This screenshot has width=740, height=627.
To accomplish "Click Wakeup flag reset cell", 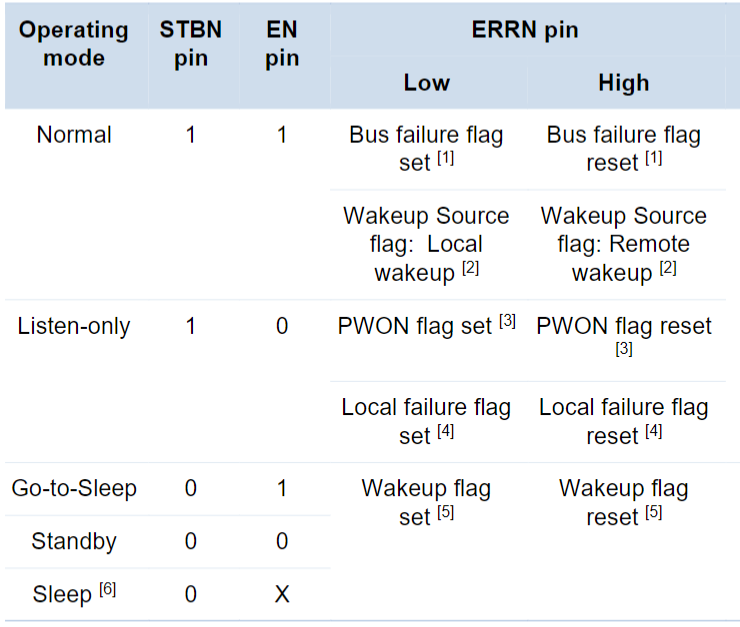I will [623, 502].
